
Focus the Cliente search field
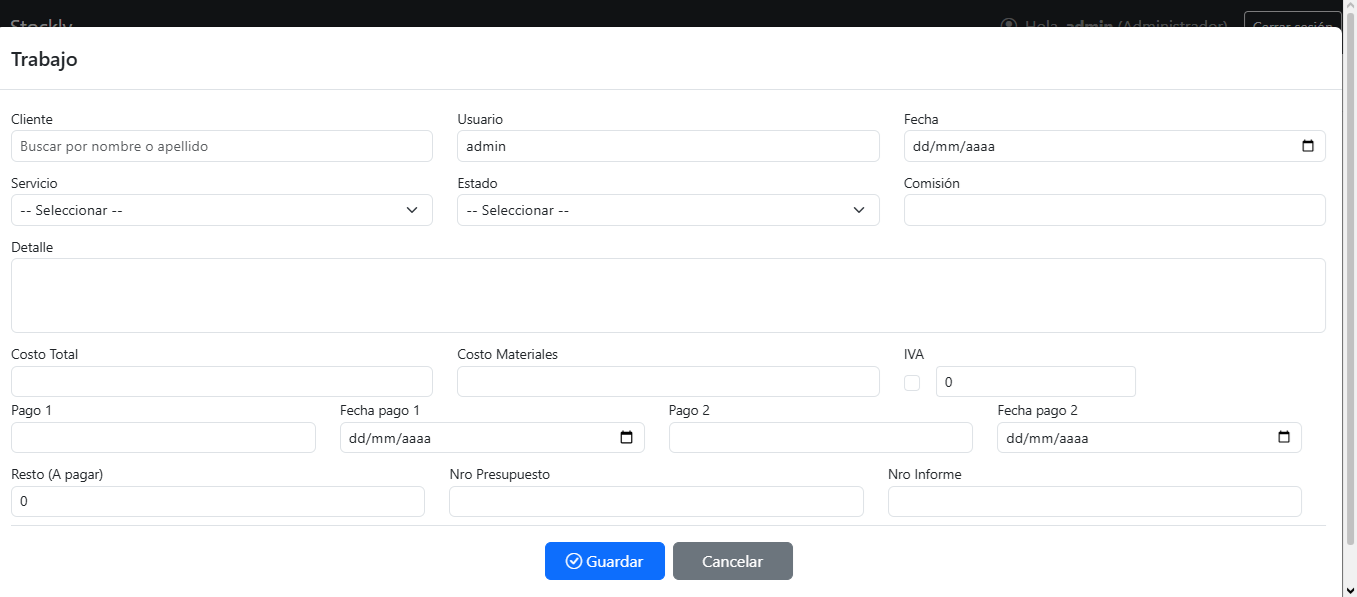pyautogui.click(x=222, y=146)
